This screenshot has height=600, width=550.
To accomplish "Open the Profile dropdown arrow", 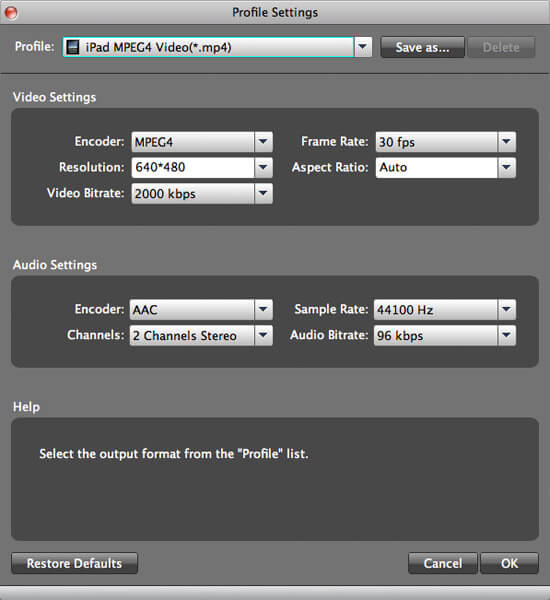I will coord(362,47).
